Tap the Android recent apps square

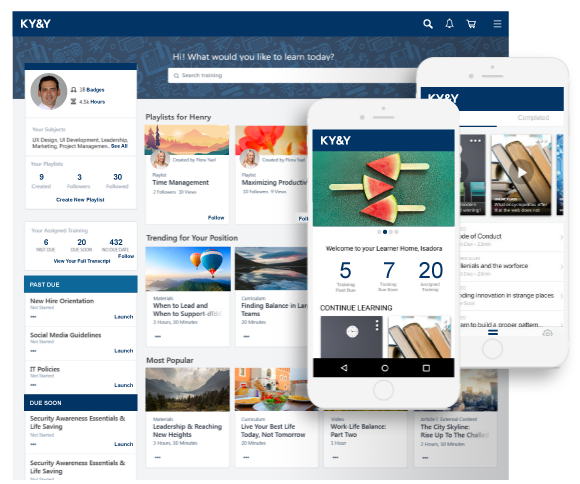click(x=426, y=368)
